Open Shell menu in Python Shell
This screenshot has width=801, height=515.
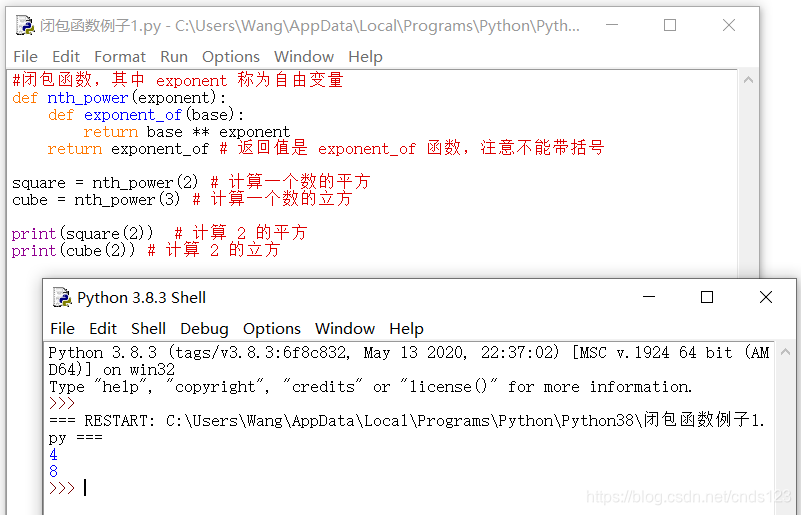pos(148,329)
